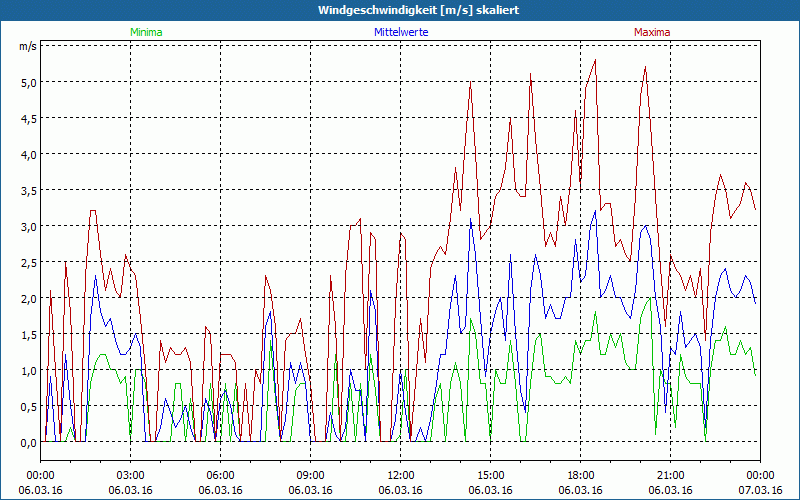Click the highest red Maxima peak after 18:00

pyautogui.click(x=595, y=60)
